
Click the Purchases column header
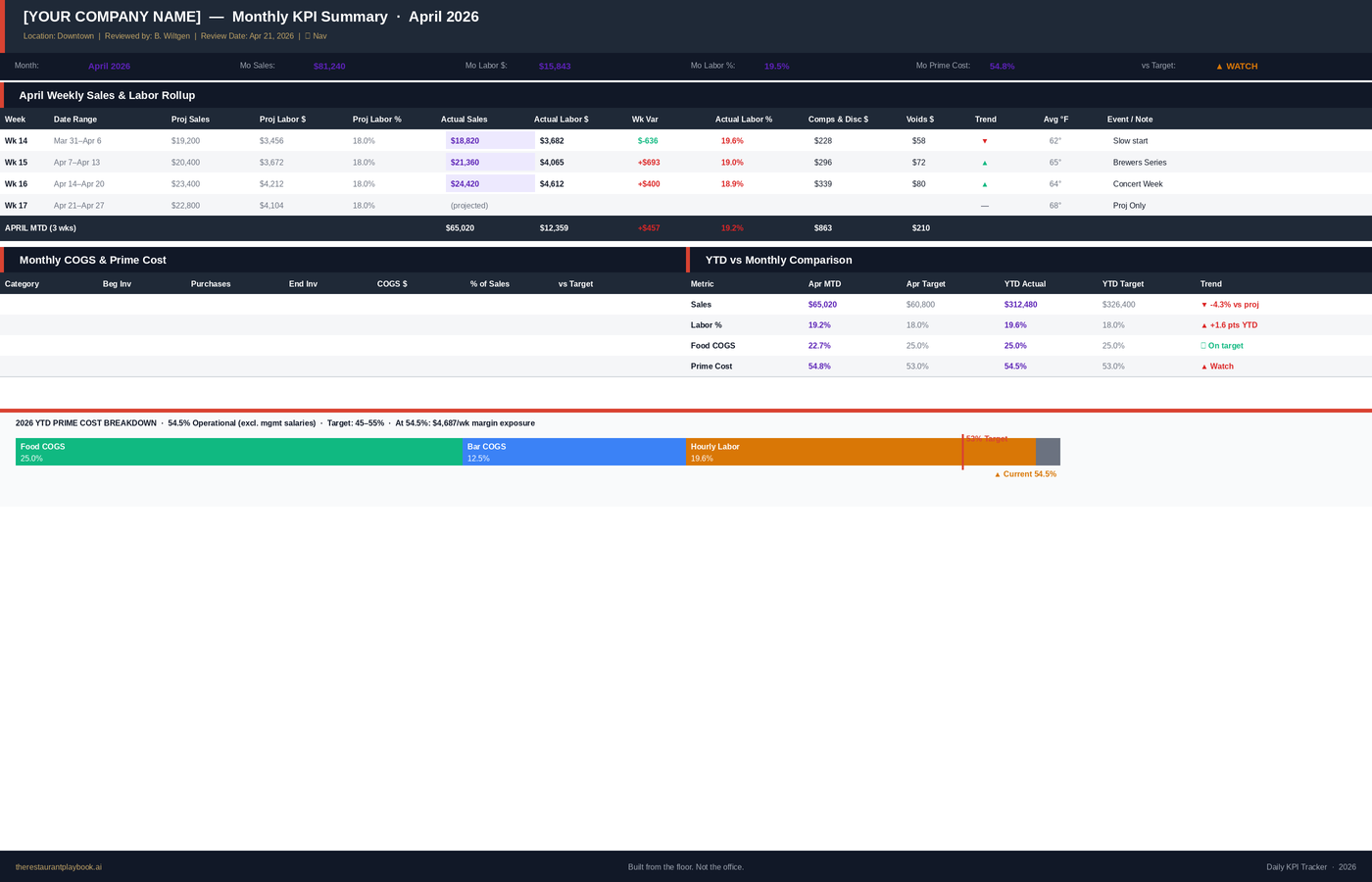[211, 284]
